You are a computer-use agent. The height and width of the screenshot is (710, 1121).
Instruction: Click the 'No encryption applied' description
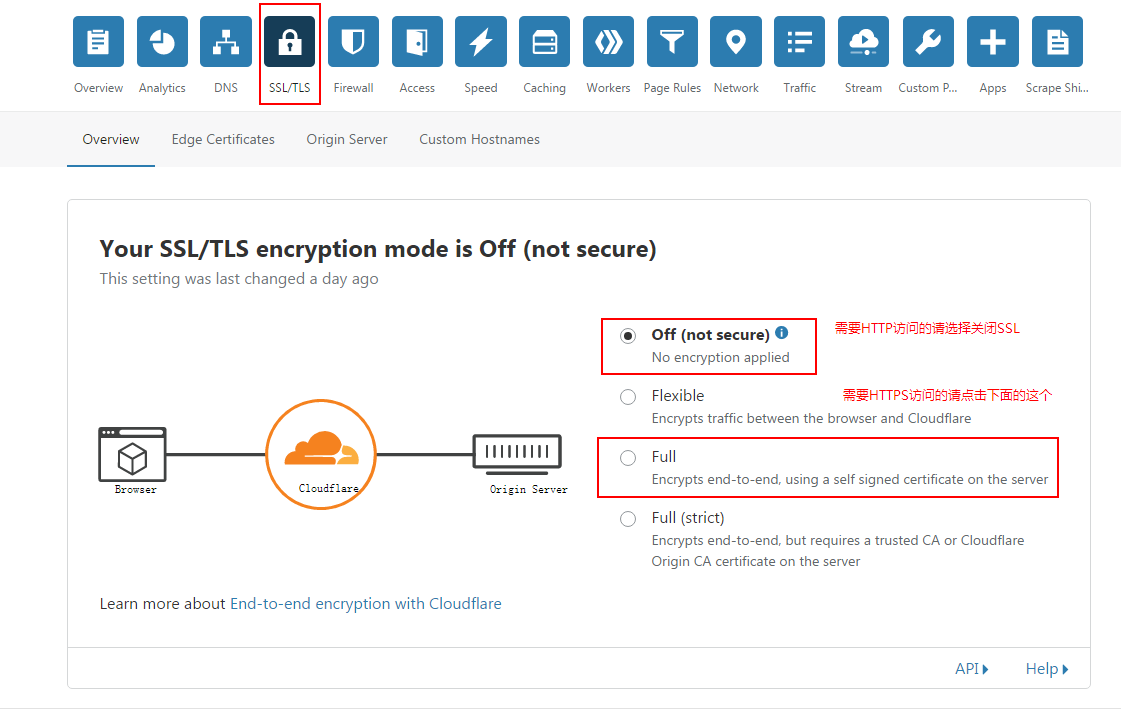point(721,358)
